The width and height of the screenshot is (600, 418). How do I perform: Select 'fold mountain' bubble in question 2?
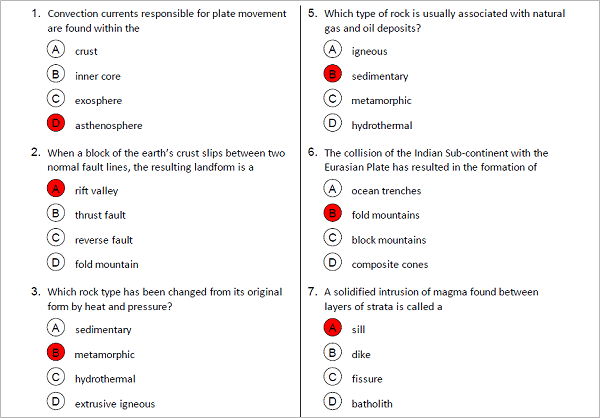point(56,264)
